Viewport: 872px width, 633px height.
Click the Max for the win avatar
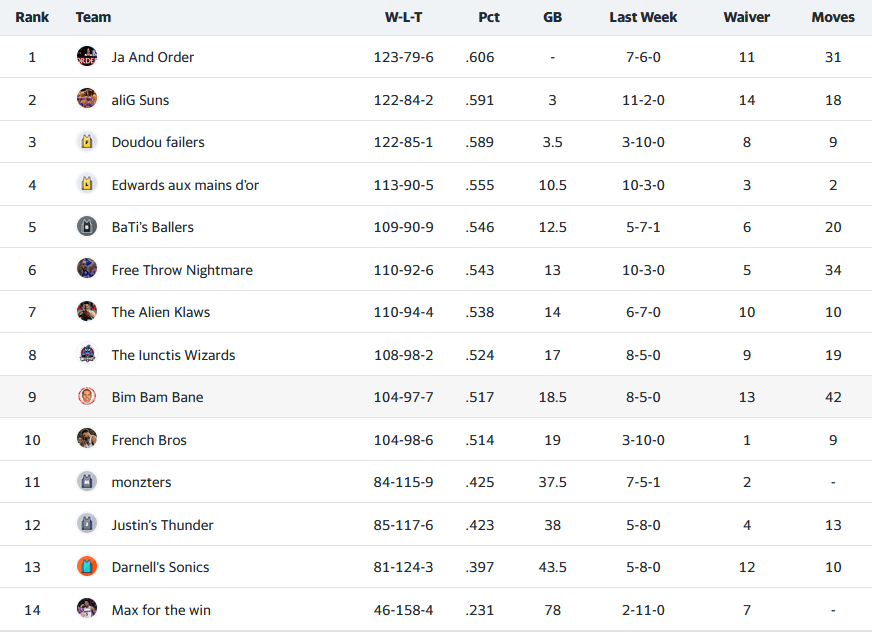coord(87,609)
